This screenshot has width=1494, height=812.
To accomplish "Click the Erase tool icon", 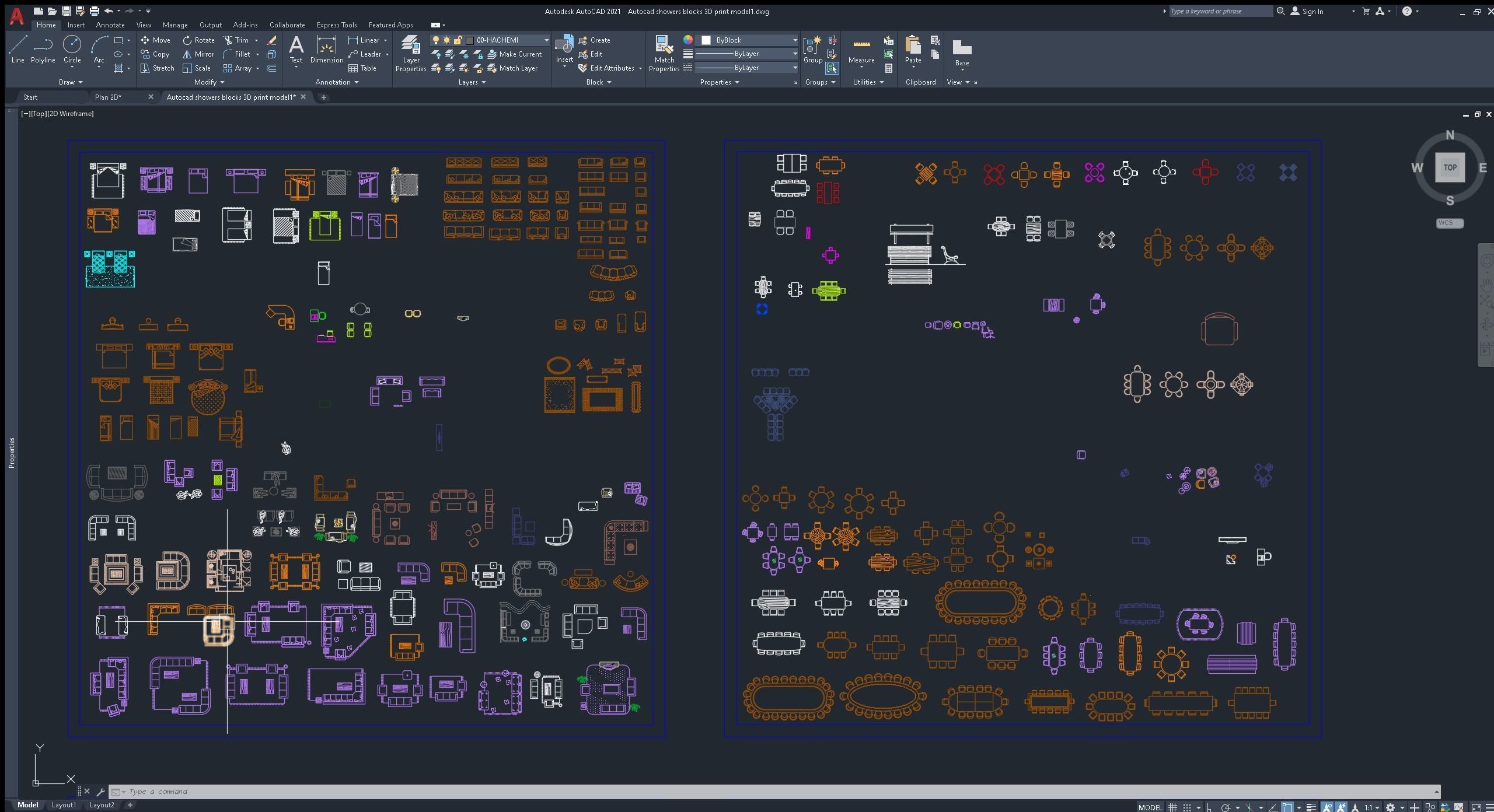I will coord(271,40).
